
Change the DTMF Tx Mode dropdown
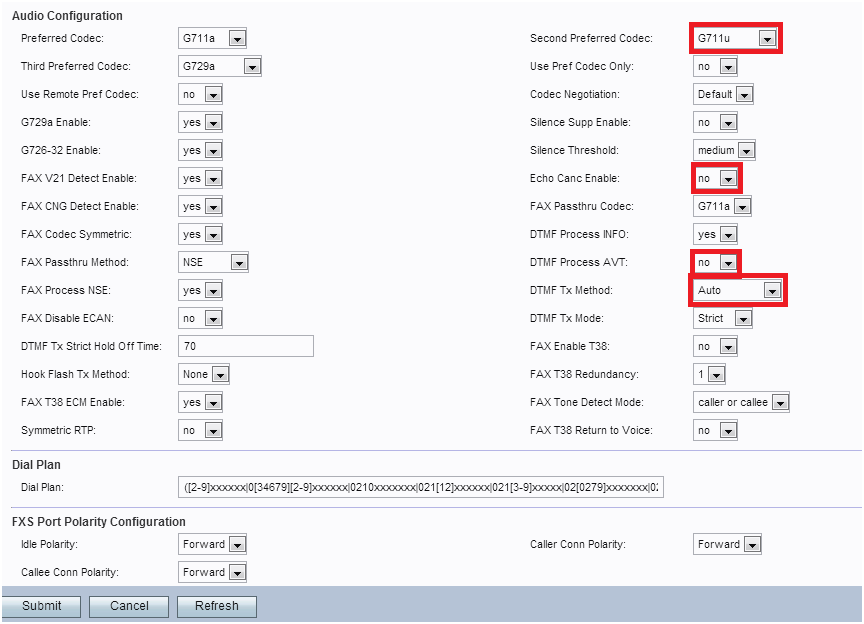[723, 318]
